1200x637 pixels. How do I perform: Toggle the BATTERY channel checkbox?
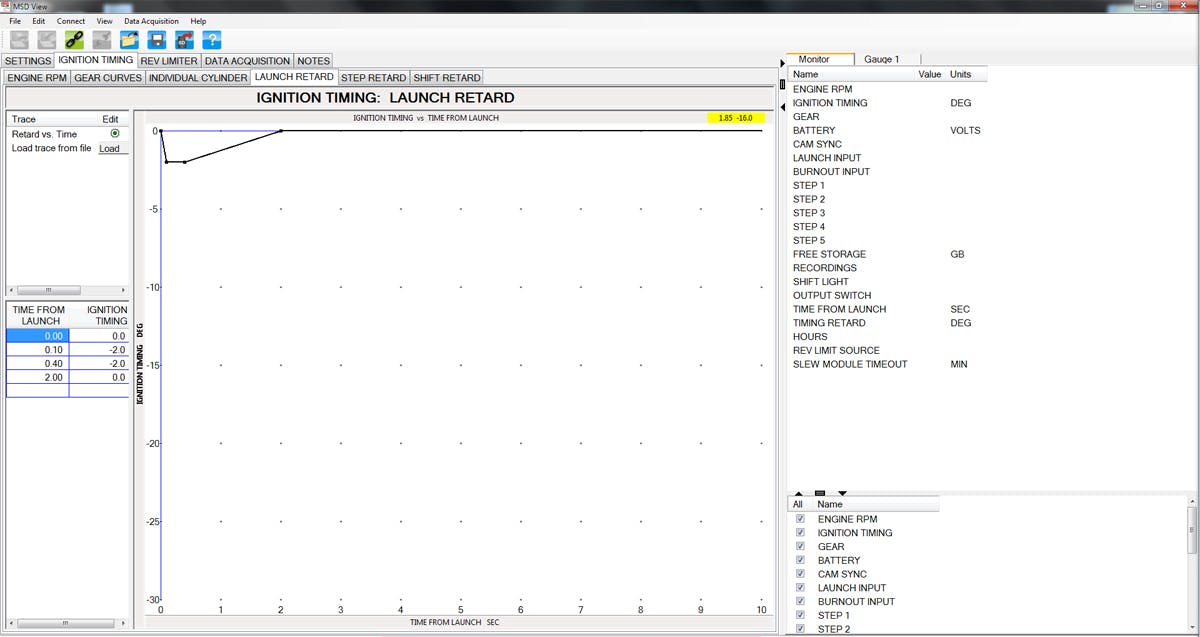point(800,560)
